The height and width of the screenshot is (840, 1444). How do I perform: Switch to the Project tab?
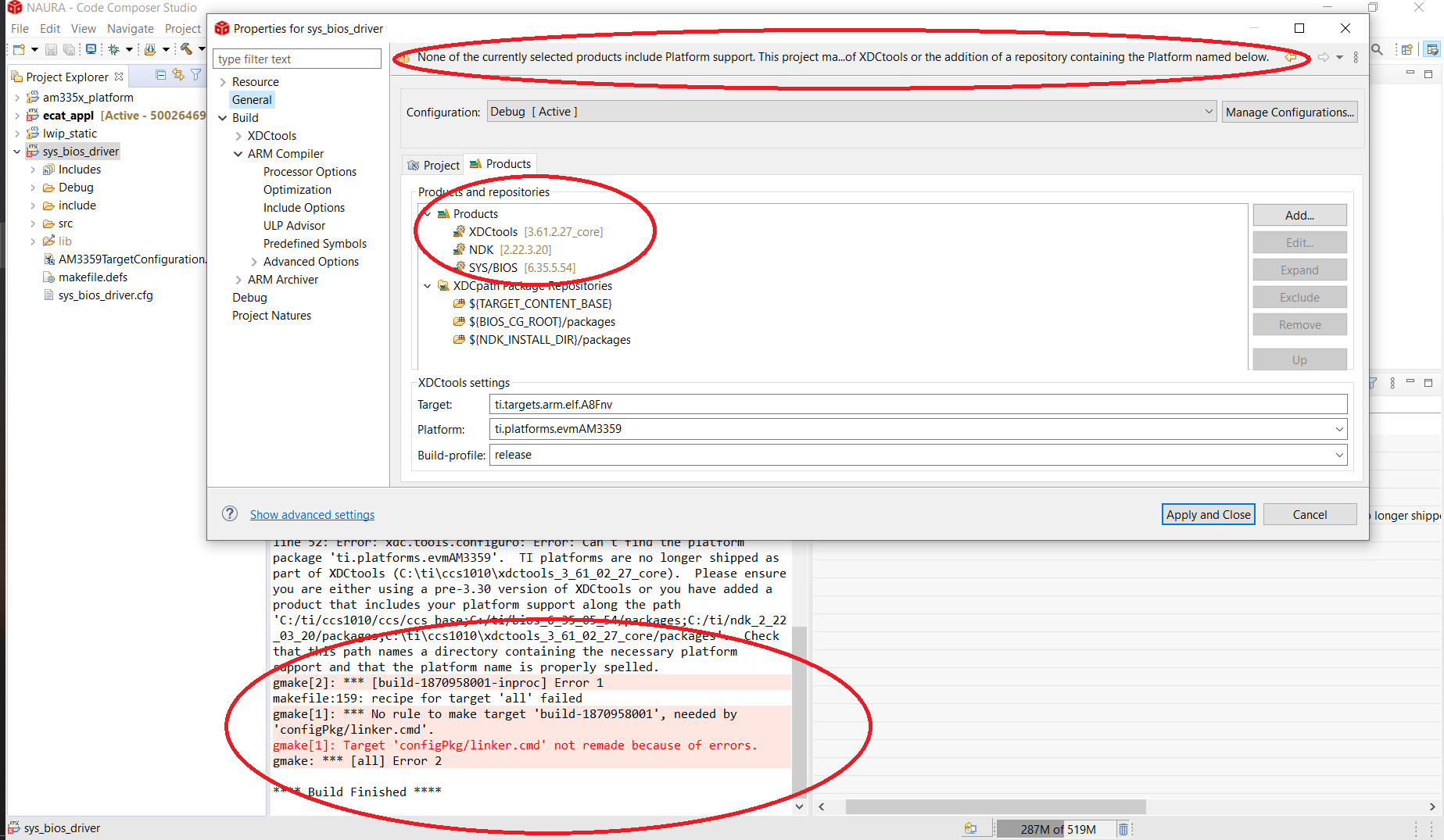click(433, 165)
